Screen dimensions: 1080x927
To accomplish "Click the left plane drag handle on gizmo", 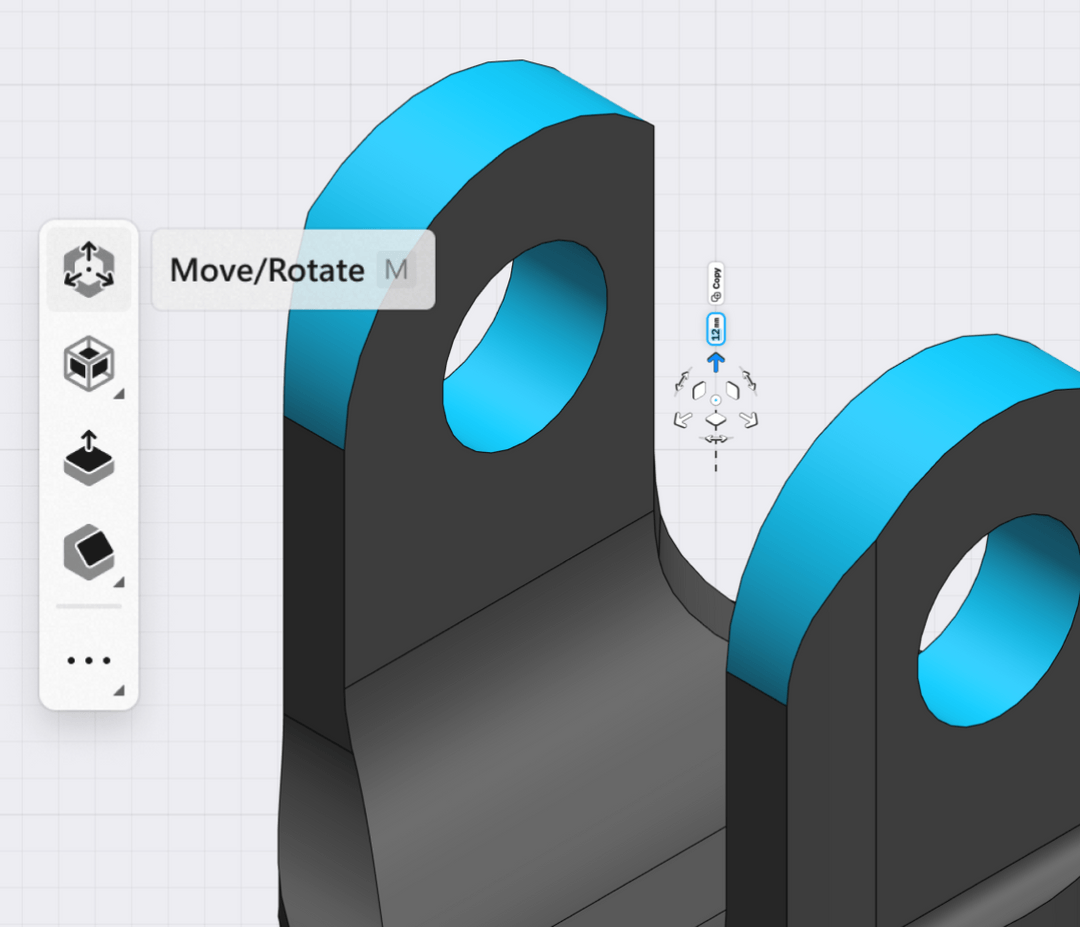I will click(700, 391).
